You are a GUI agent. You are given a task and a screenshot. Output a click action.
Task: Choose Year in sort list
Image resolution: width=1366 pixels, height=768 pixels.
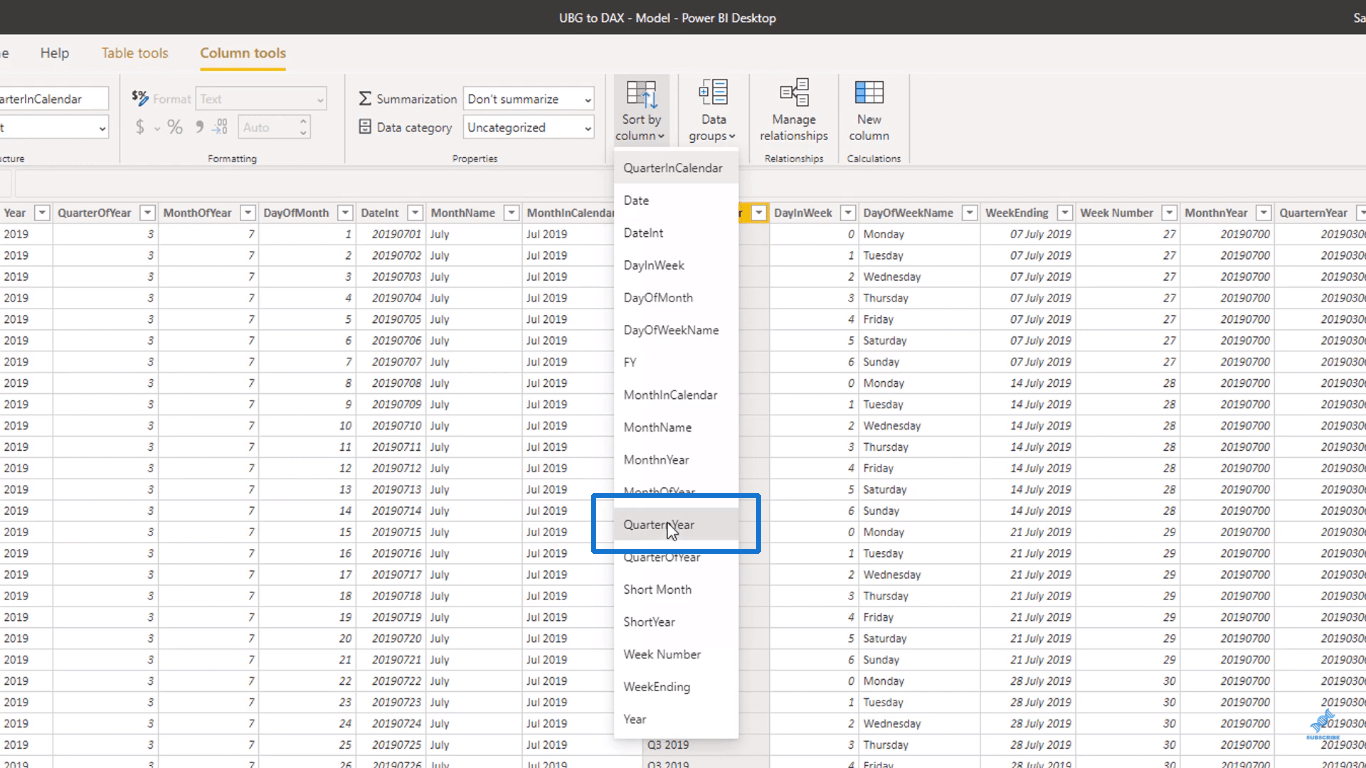coord(676,719)
